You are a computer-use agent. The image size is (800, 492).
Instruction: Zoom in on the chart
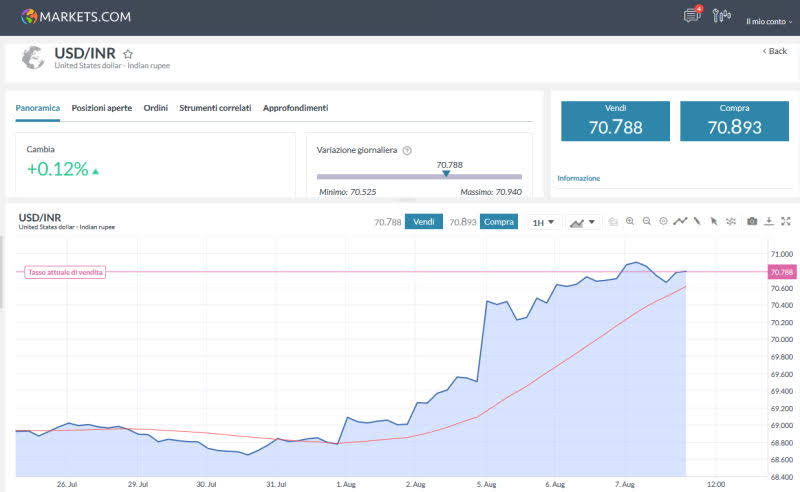630,222
